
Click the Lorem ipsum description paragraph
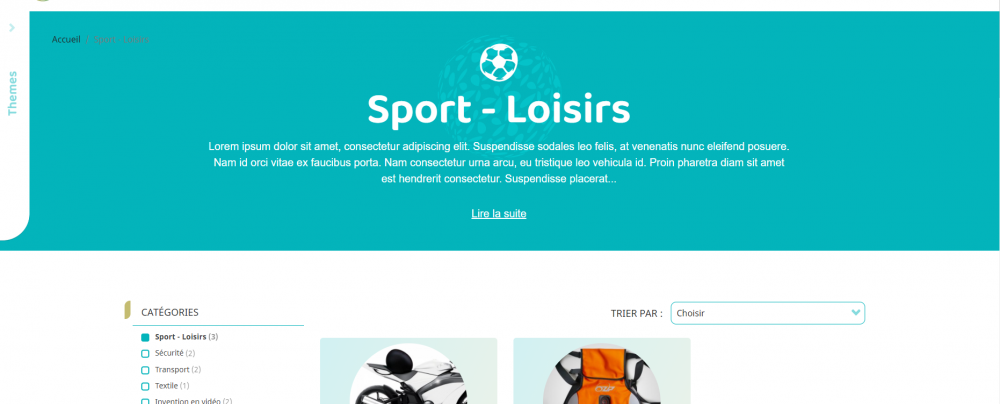click(x=499, y=163)
